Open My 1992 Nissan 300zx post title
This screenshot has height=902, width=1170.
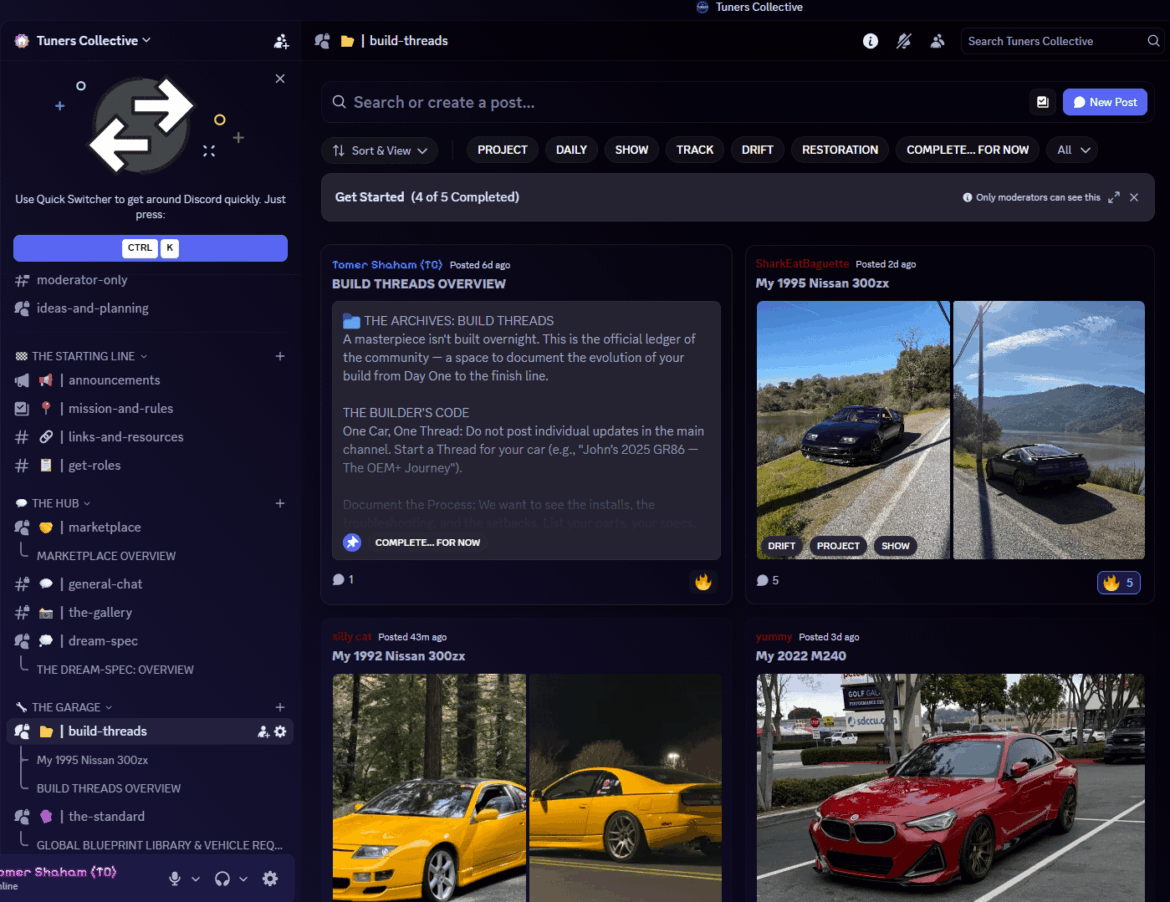coord(398,657)
